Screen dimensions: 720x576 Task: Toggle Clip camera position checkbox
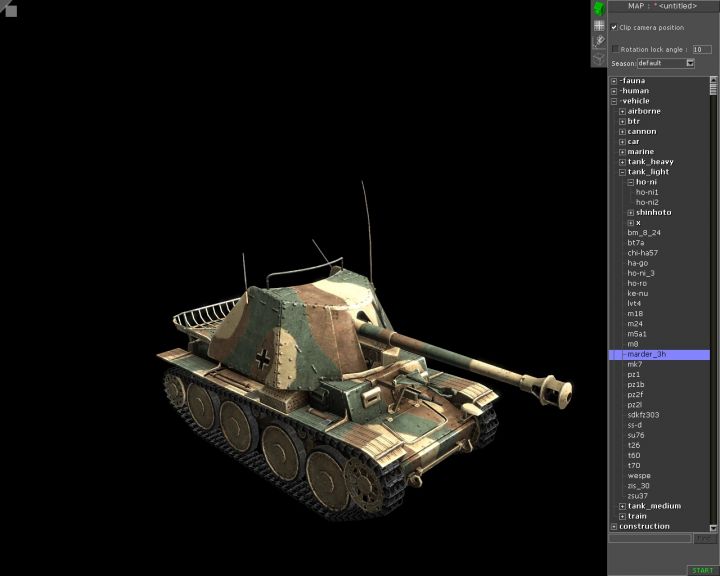(x=614, y=27)
